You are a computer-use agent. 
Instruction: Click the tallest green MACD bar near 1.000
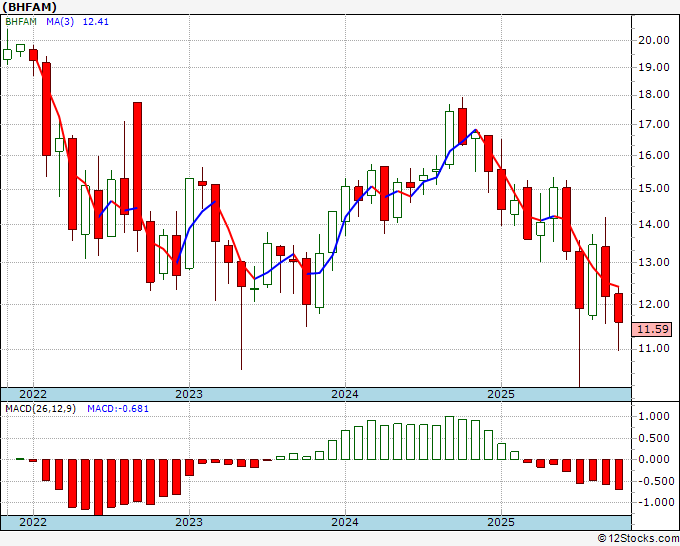coord(450,438)
